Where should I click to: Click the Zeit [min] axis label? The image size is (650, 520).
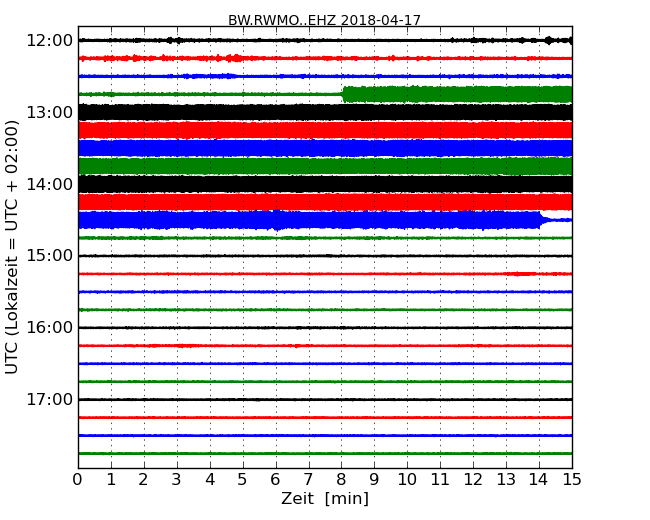325,498
